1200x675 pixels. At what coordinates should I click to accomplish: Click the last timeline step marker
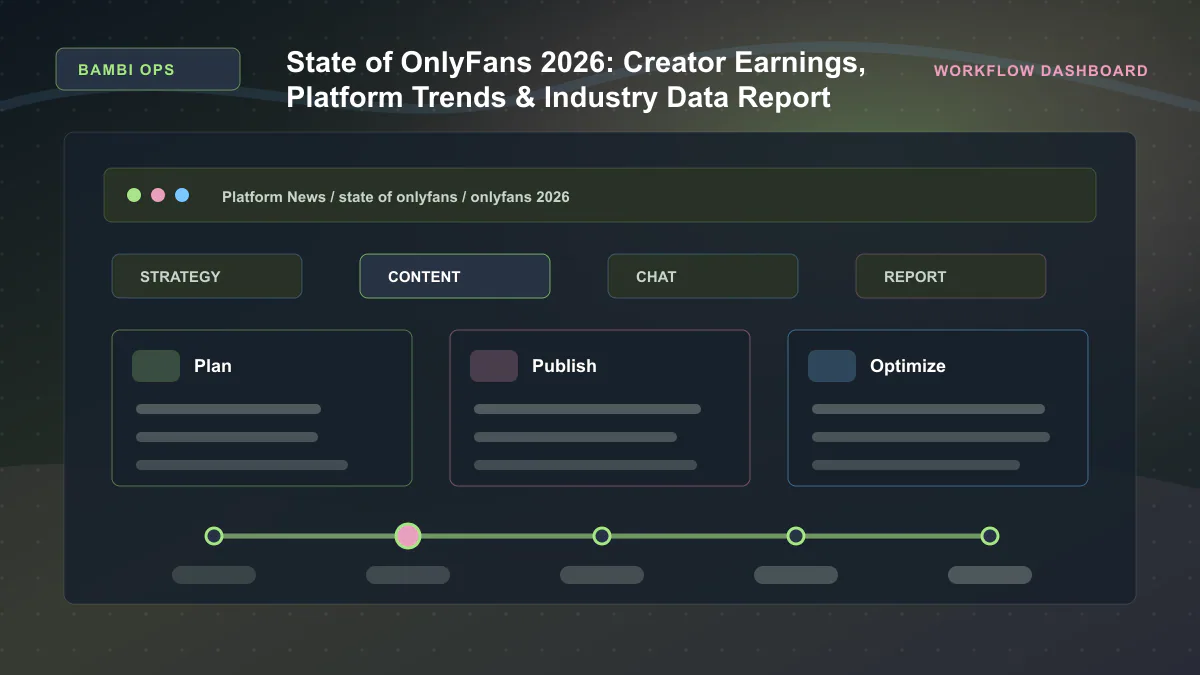pos(990,536)
